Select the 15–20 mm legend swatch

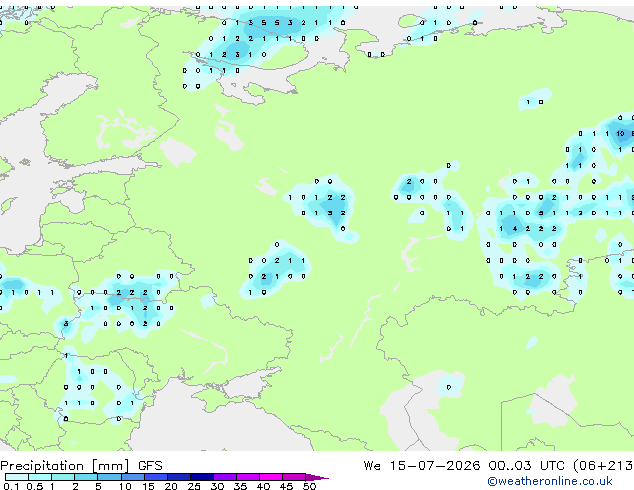(156, 477)
